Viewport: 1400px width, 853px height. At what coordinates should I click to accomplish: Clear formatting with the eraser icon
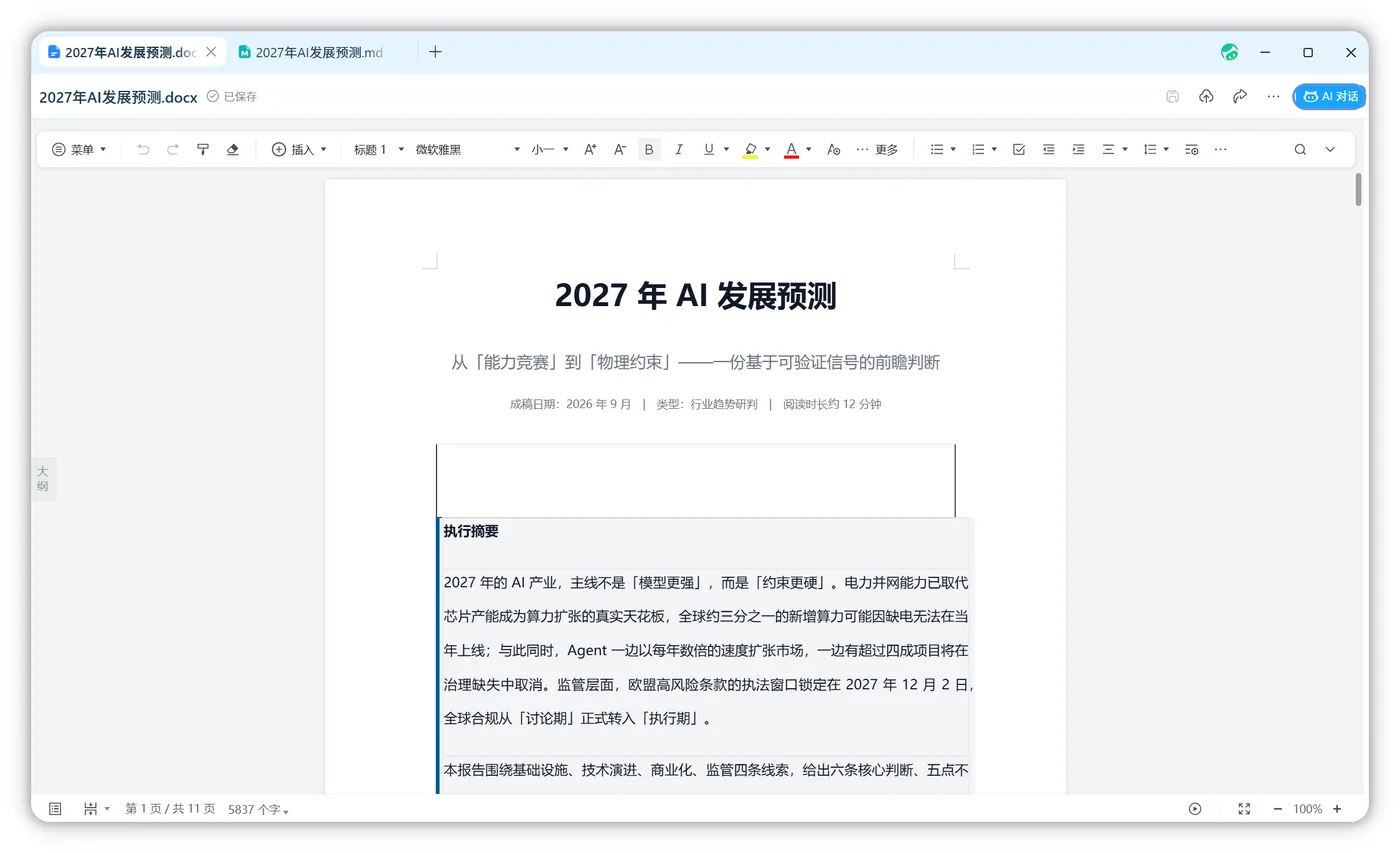[233, 149]
